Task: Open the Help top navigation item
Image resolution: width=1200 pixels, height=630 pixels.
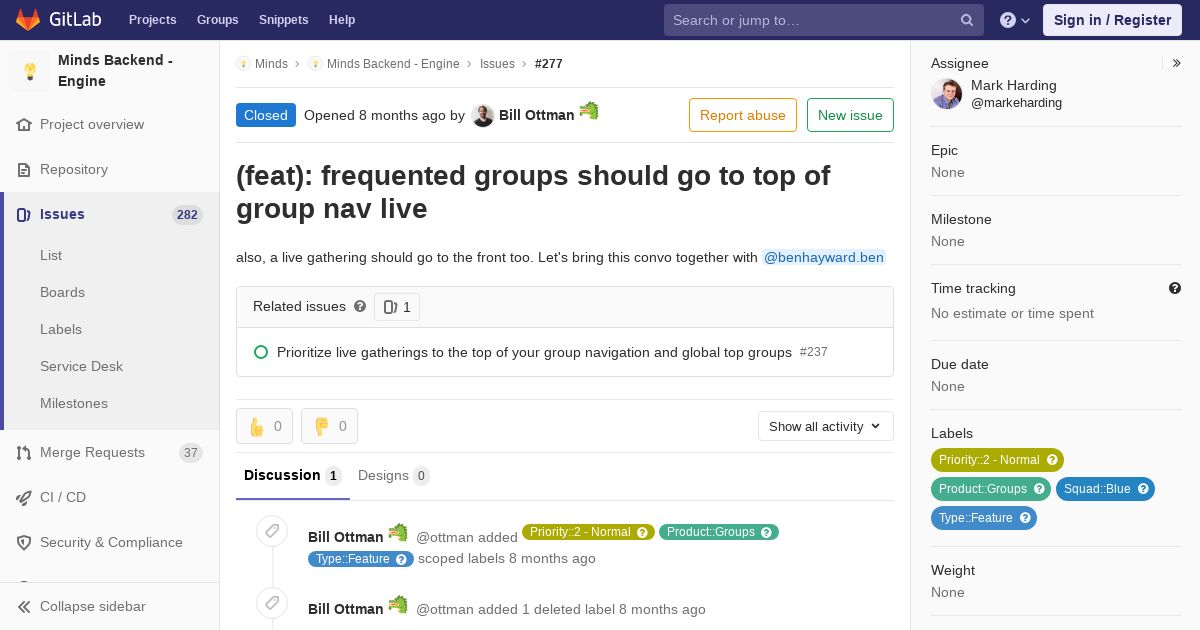Action: pos(342,20)
